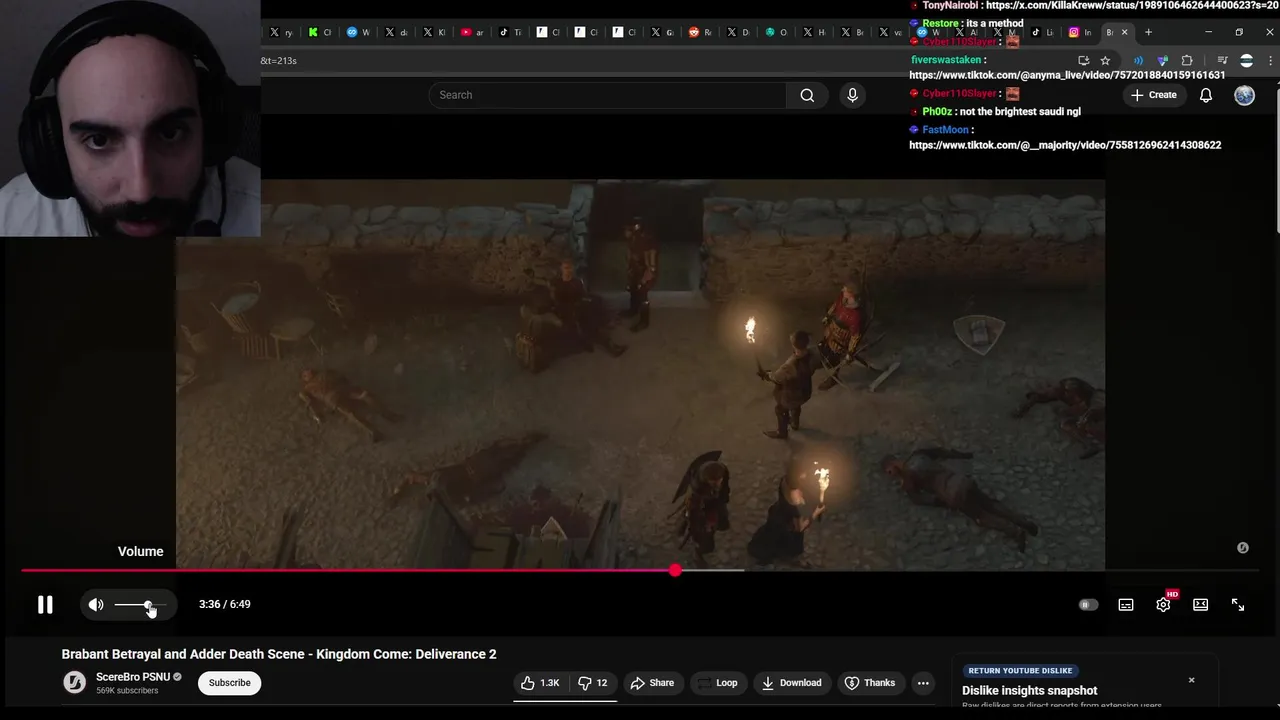
Task: Subscribe to ScereBro PSNU channel
Action: pos(229,683)
